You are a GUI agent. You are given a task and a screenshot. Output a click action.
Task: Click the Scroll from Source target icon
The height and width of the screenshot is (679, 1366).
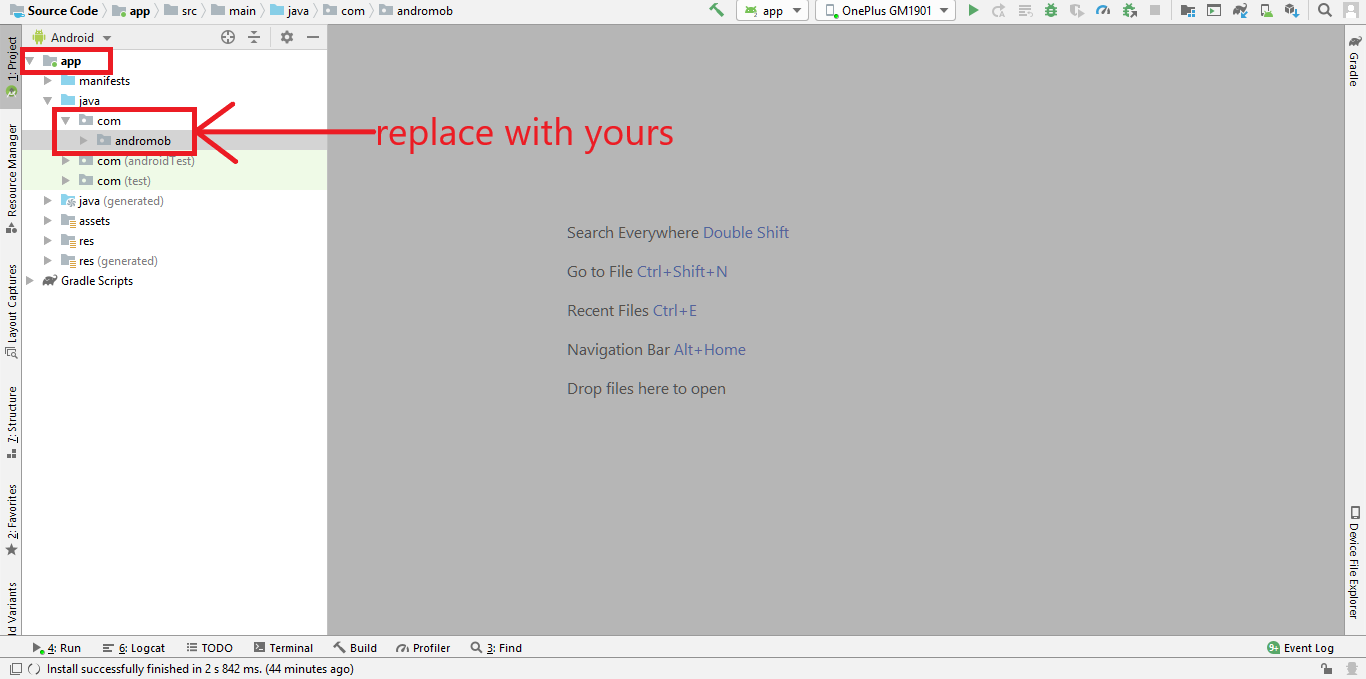(228, 37)
